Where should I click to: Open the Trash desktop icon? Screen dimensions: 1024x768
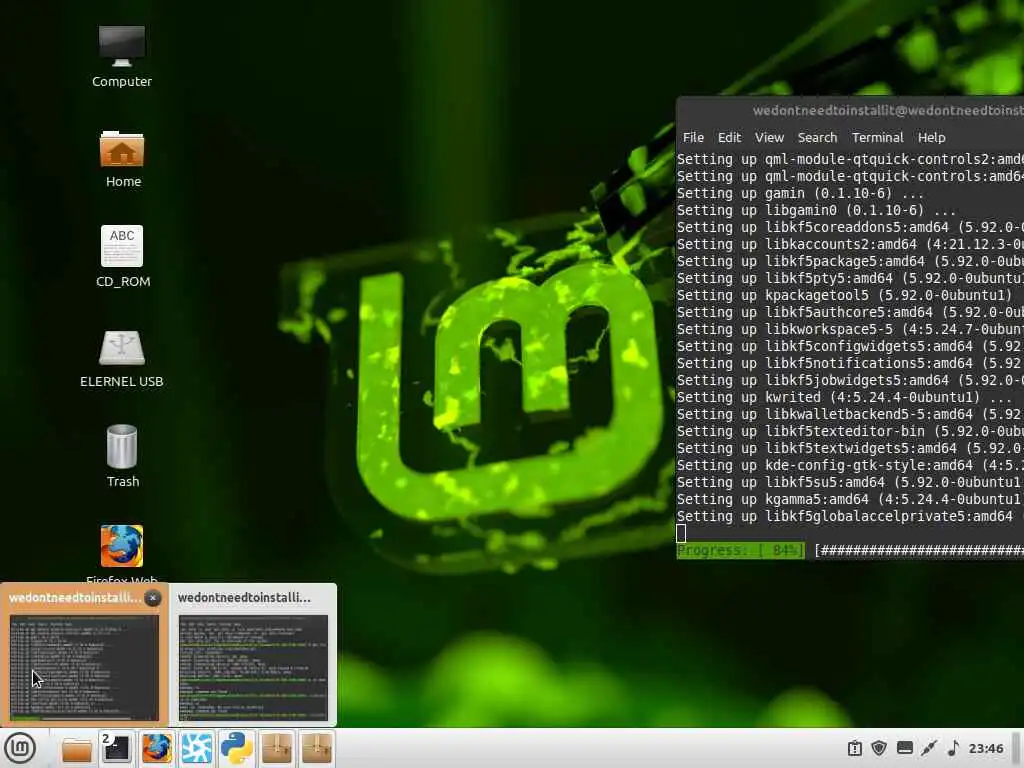pos(122,456)
